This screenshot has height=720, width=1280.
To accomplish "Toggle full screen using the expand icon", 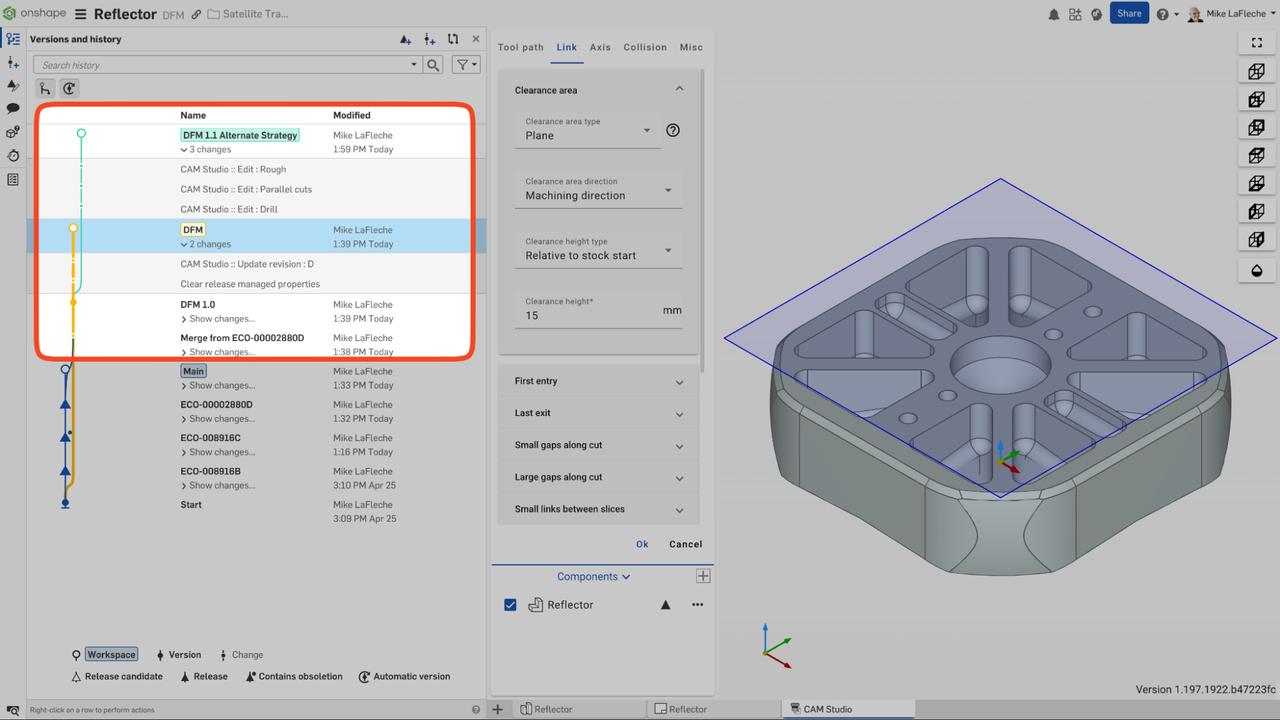I will (x=1256, y=42).
